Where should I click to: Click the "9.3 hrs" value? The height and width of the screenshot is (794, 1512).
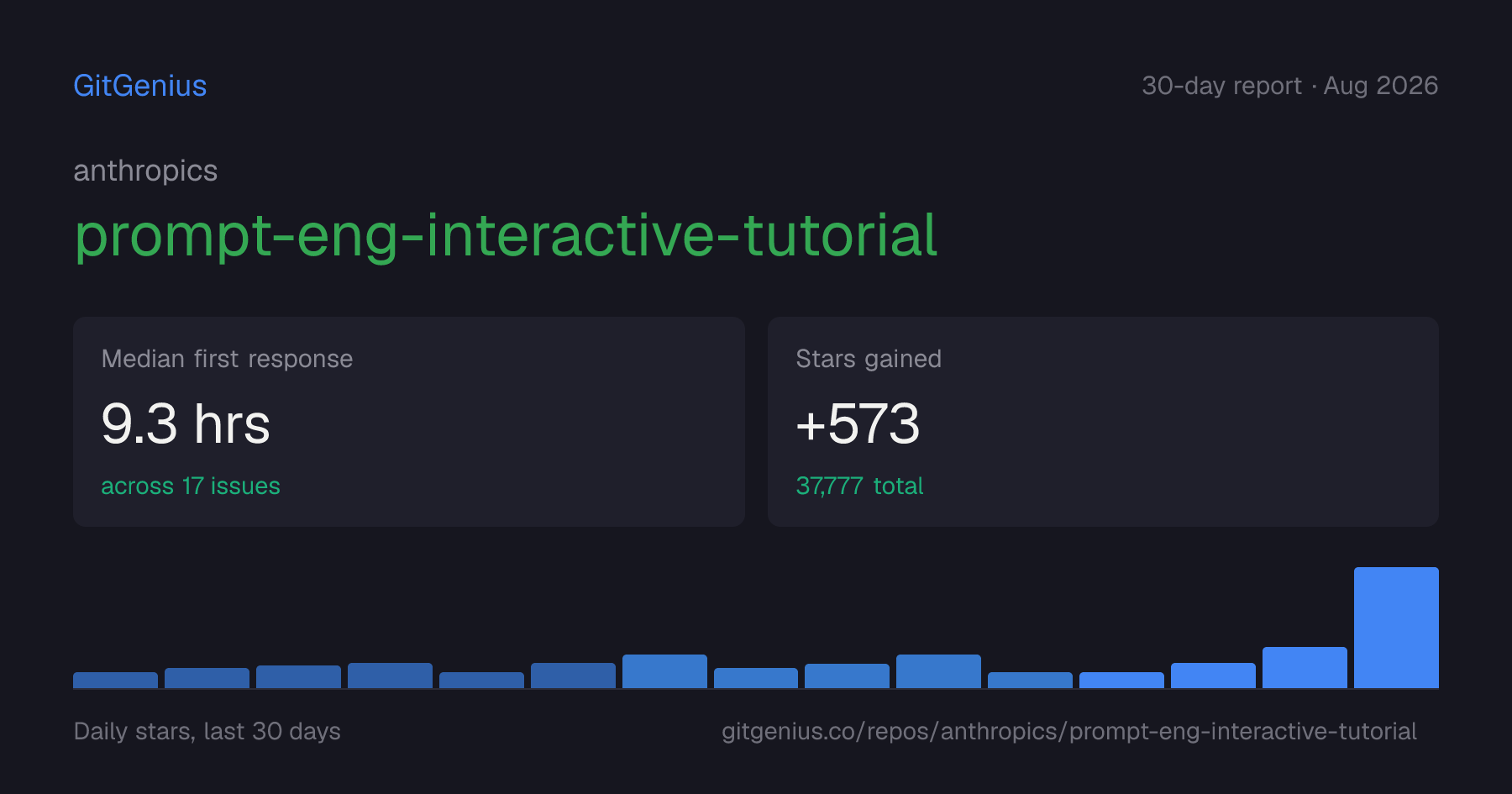pos(186,423)
